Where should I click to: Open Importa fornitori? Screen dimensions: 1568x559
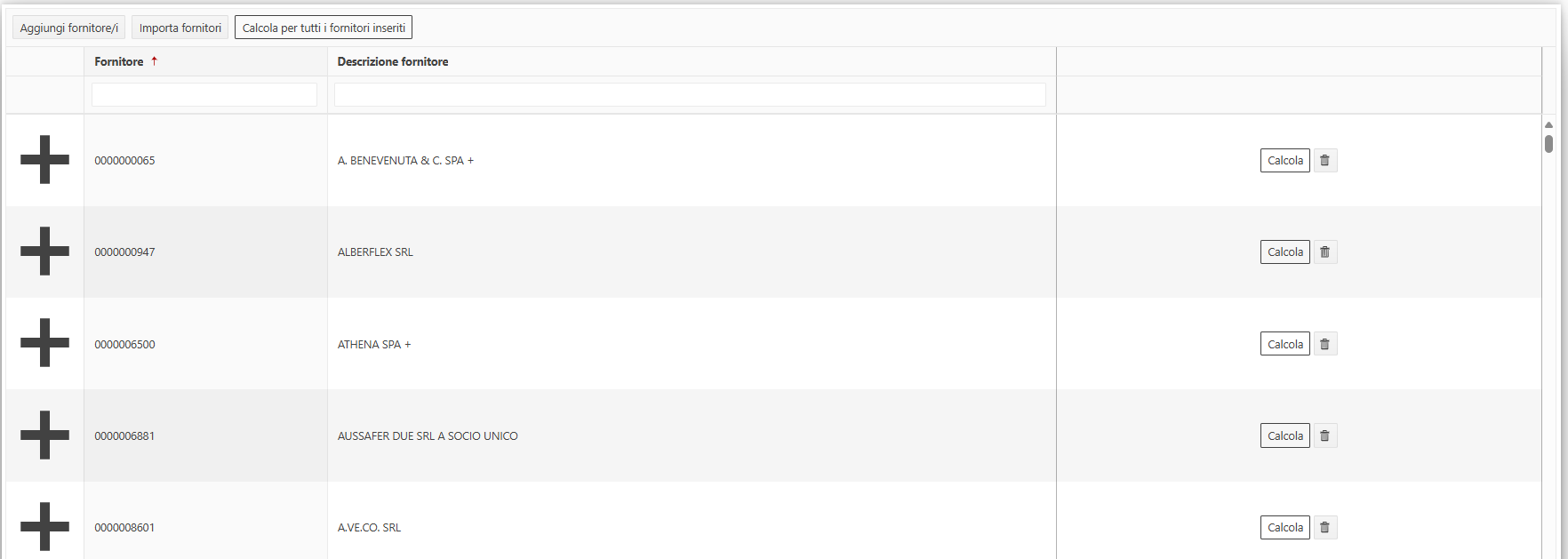(180, 28)
